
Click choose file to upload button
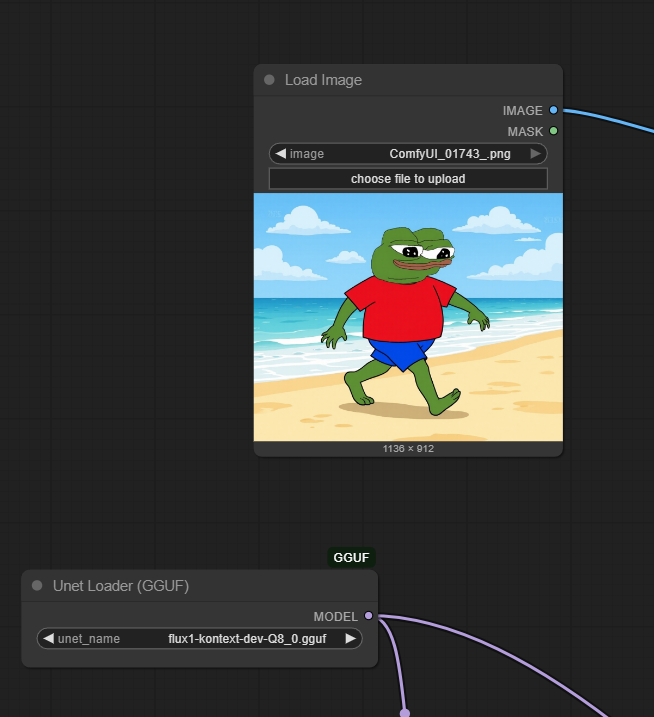click(408, 179)
